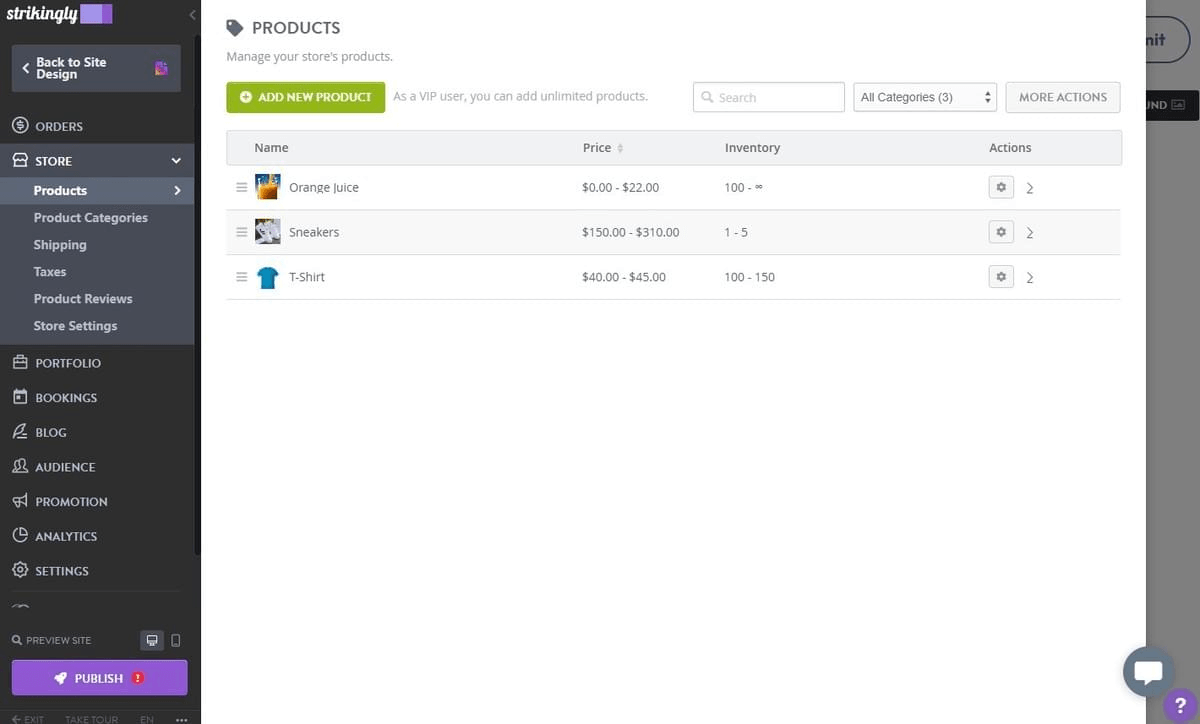Image resolution: width=1200 pixels, height=724 pixels.
Task: Open Product Categories
Action: pos(91,217)
